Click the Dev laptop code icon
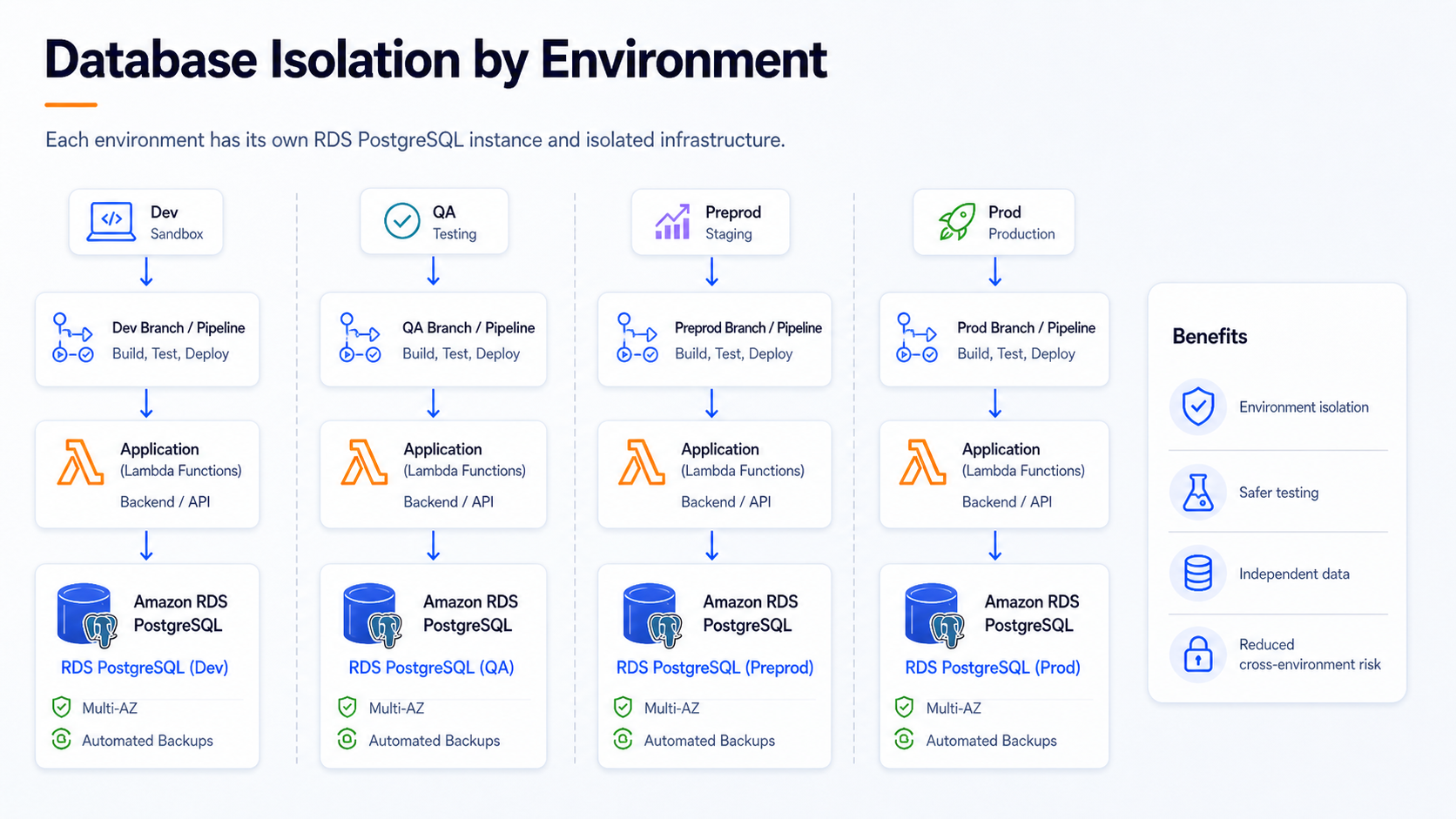 coord(111,221)
